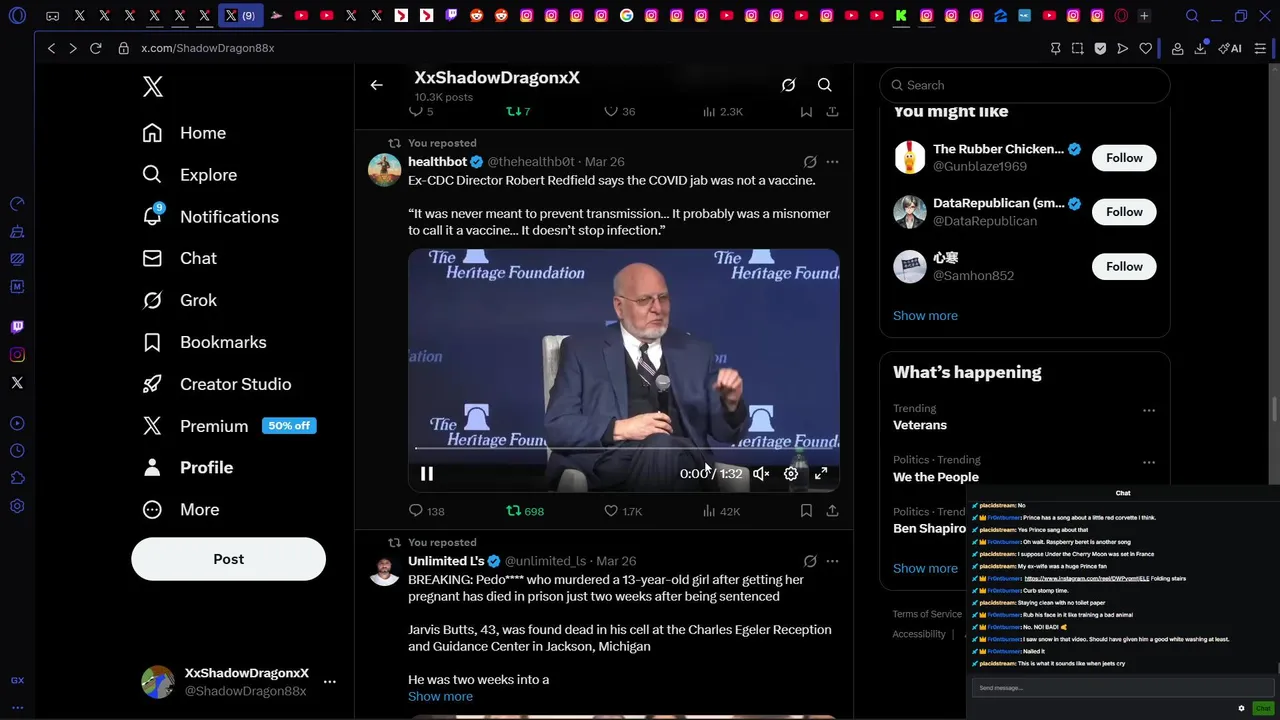Click Send message field in chat
Viewport: 1280px width, 720px height.
coord(1122,688)
